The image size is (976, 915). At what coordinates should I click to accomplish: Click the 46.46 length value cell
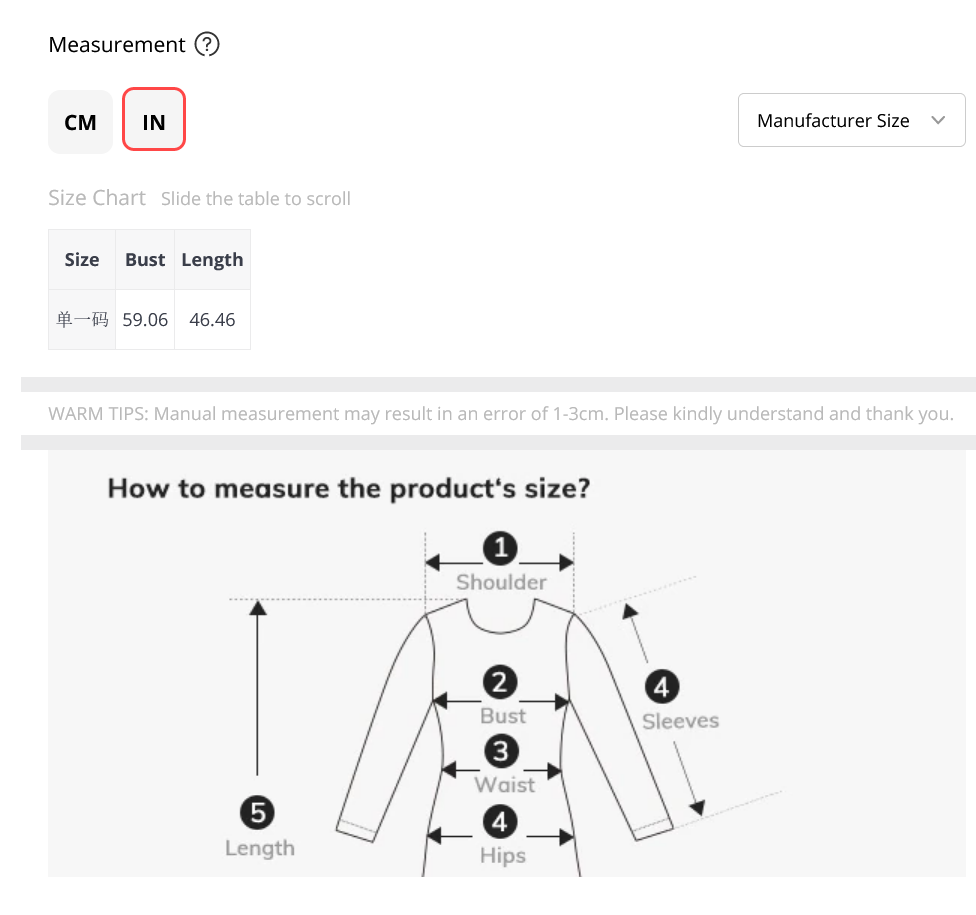pyautogui.click(x=212, y=319)
